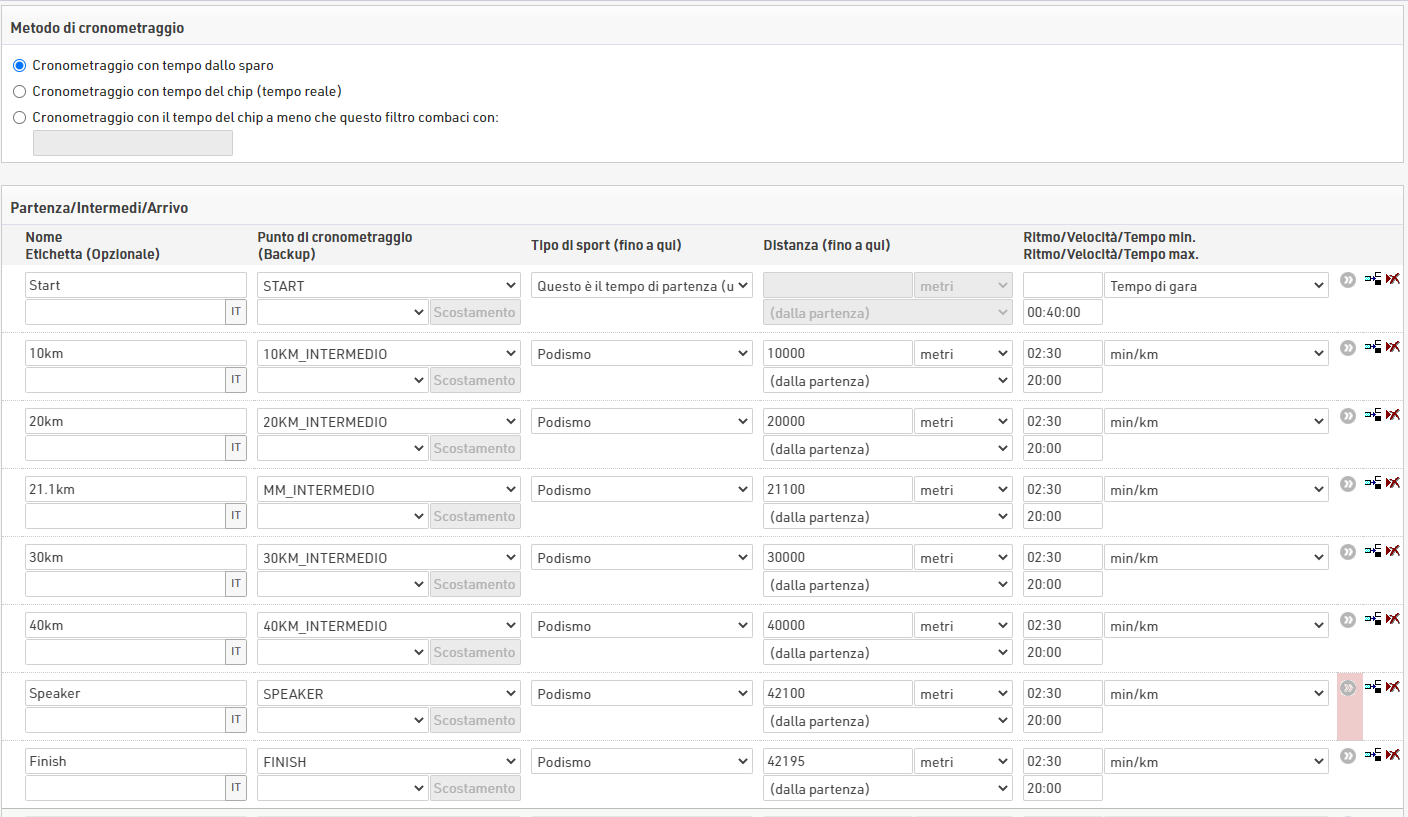The height and width of the screenshot is (817, 1408).
Task: Open the SPEAKER timing point dropdown
Action: [x=389, y=693]
